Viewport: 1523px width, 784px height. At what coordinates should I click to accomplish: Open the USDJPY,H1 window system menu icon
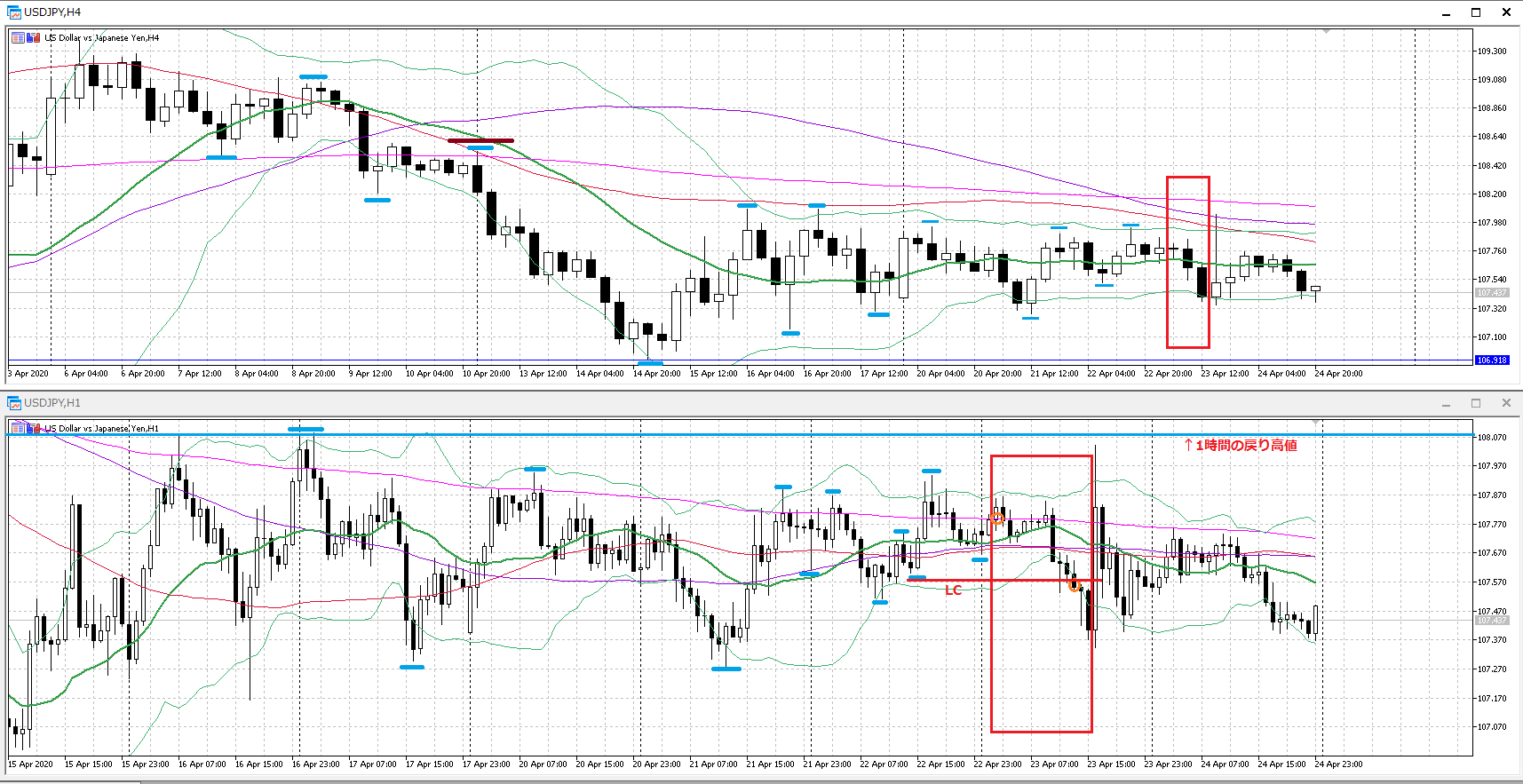click(x=14, y=403)
